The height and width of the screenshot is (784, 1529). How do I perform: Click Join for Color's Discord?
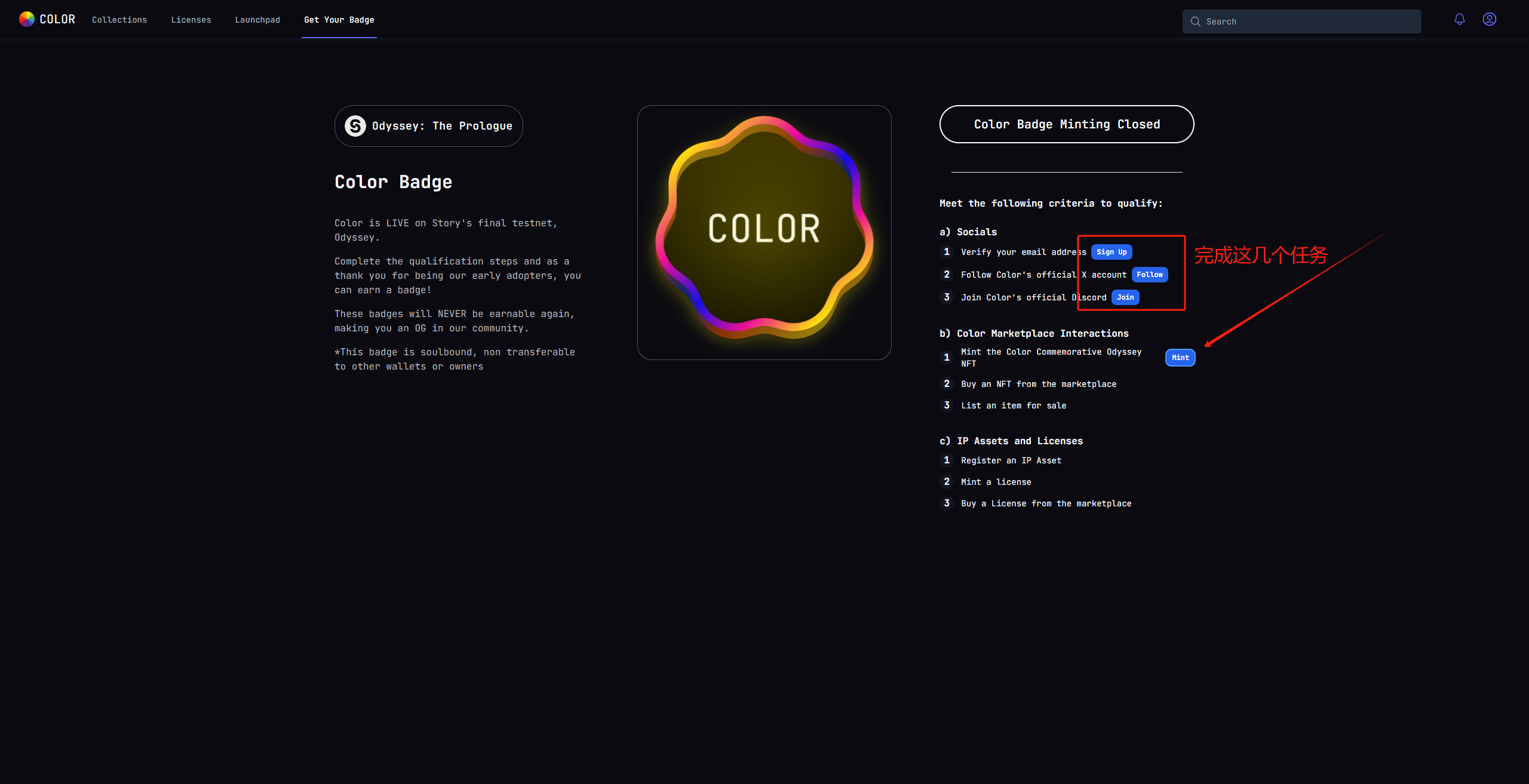pyautogui.click(x=1125, y=297)
